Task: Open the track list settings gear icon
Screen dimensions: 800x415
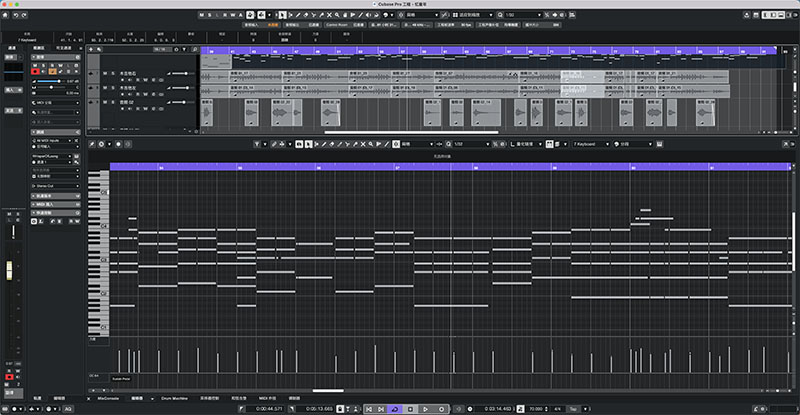Action: point(176,50)
